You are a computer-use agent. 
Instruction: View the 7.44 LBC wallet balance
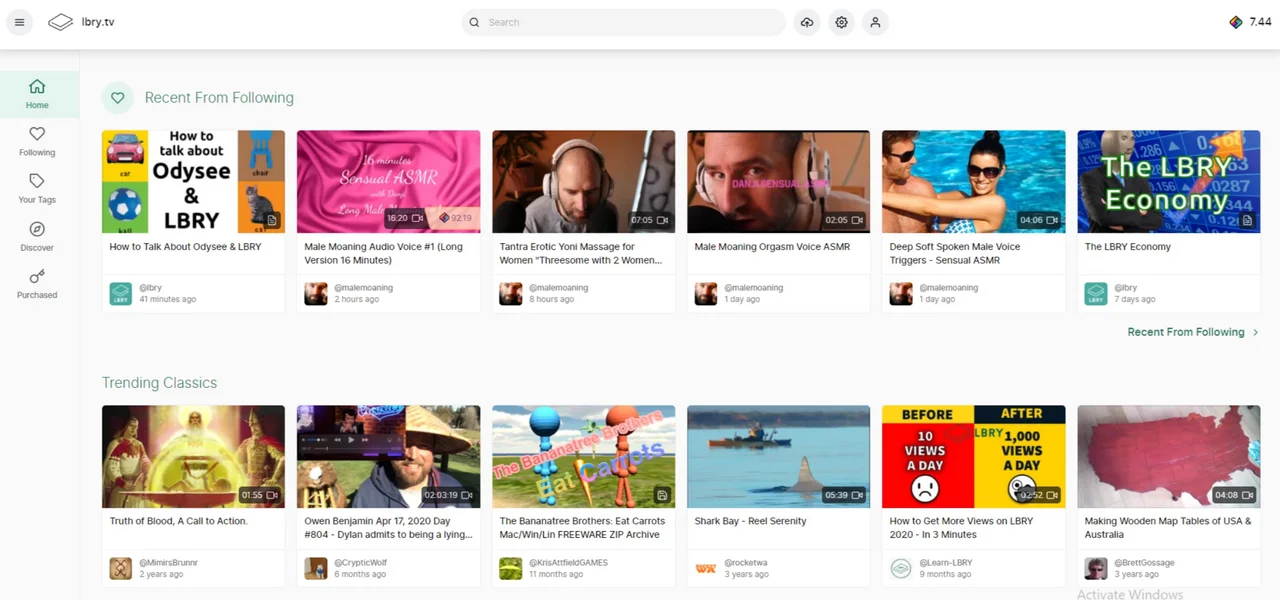coord(1250,22)
